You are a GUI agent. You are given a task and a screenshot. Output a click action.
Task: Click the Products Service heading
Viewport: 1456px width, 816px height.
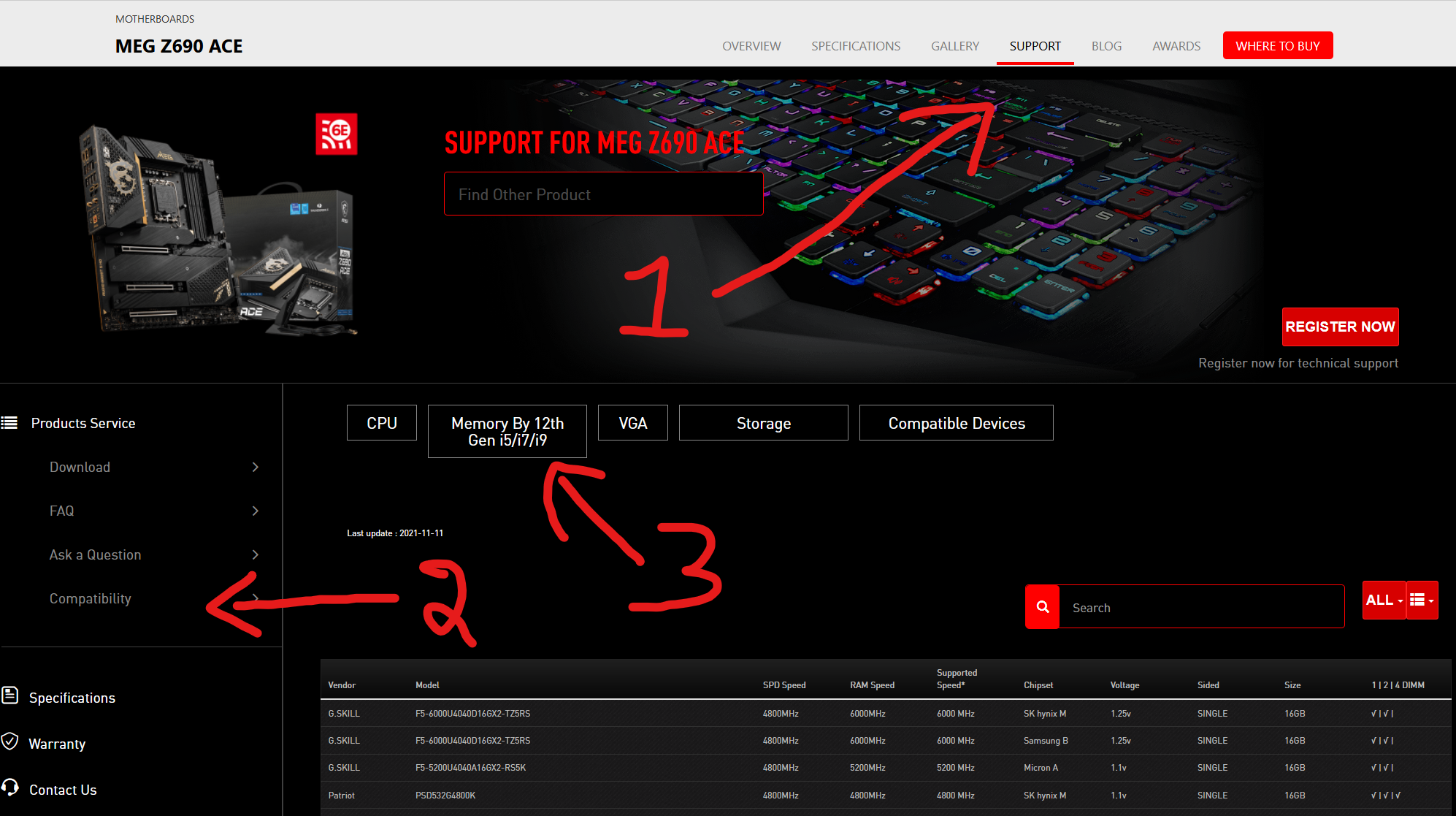83,423
